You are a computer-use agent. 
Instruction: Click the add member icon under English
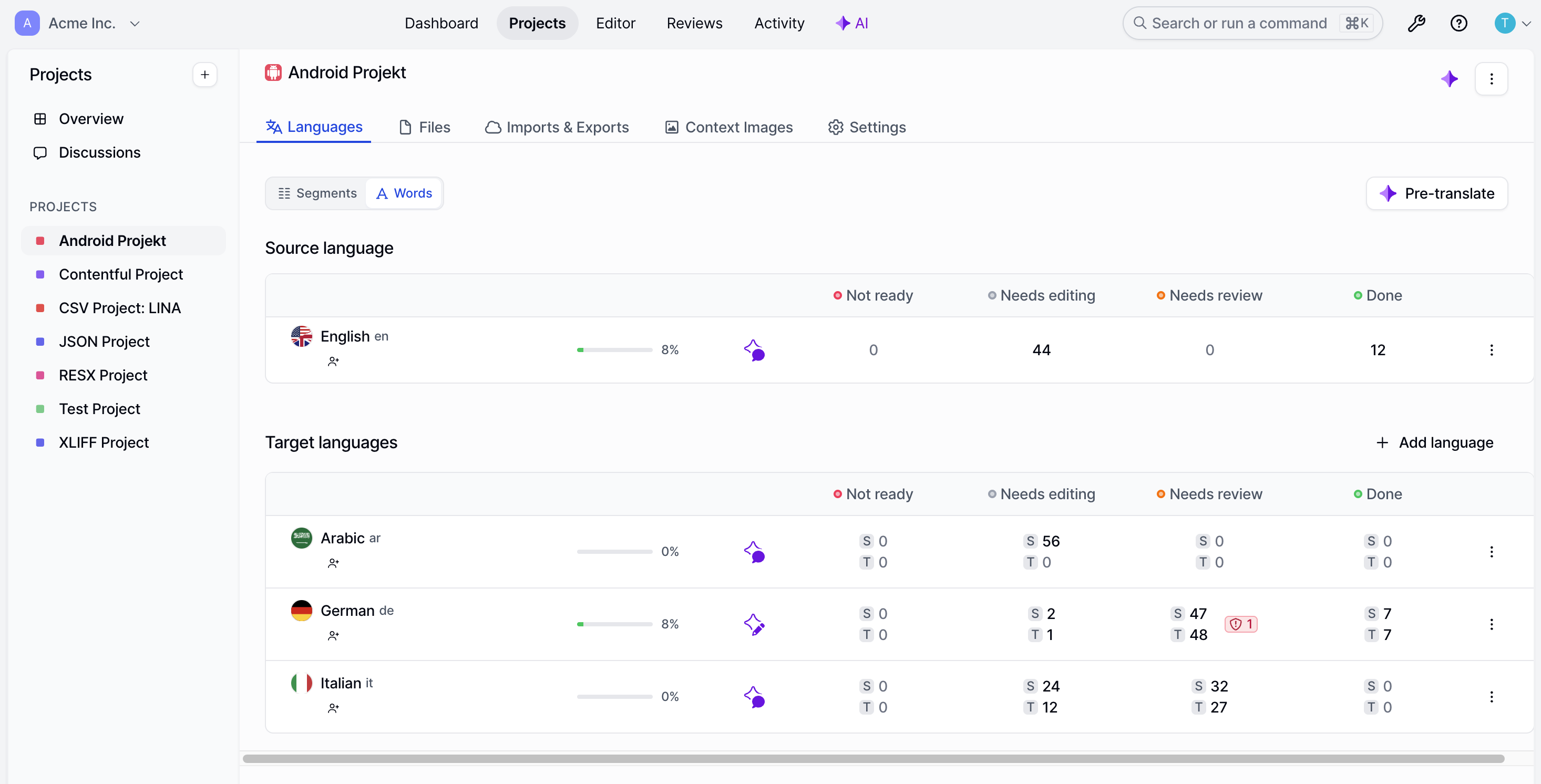[x=333, y=361]
